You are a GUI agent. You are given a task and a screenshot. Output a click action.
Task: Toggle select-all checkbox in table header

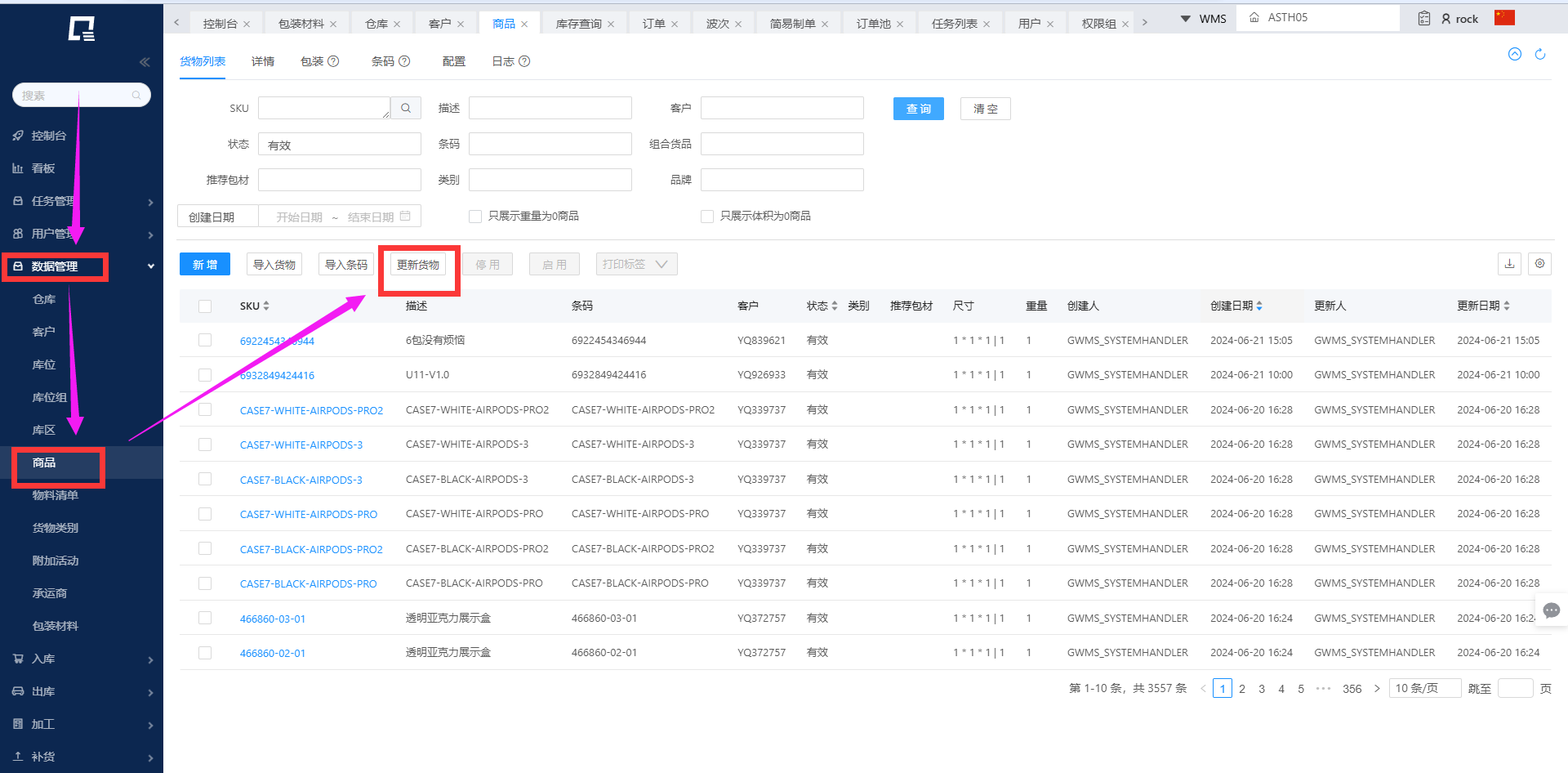point(205,306)
